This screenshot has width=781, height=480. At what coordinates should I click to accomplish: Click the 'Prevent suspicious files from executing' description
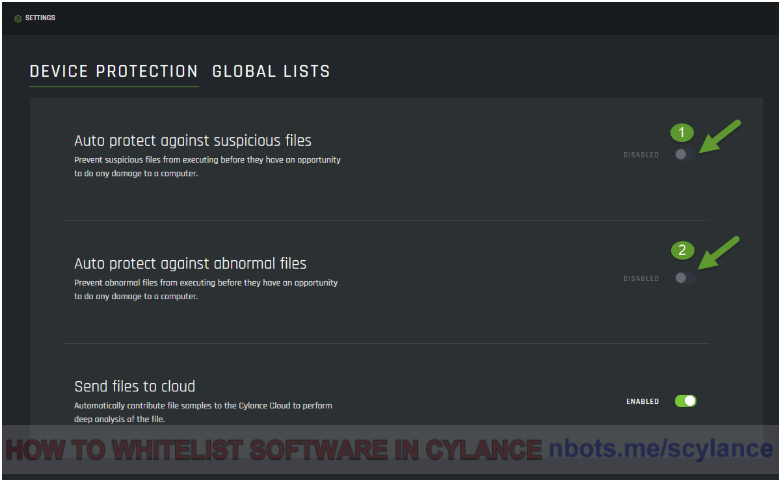pyautogui.click(x=207, y=167)
